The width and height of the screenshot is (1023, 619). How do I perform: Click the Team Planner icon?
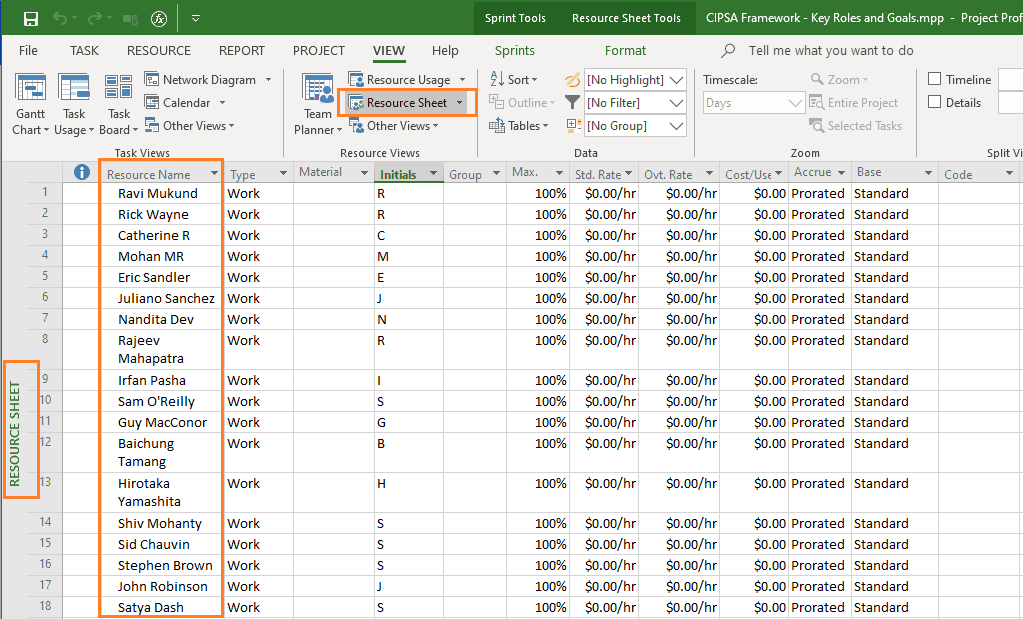point(318,88)
